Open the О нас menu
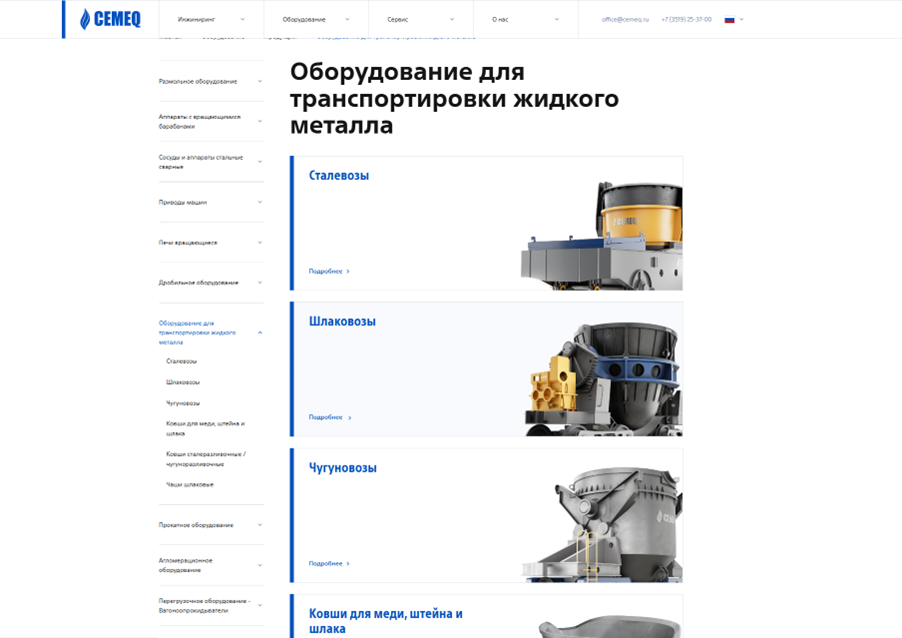The image size is (902, 638). tap(525, 20)
